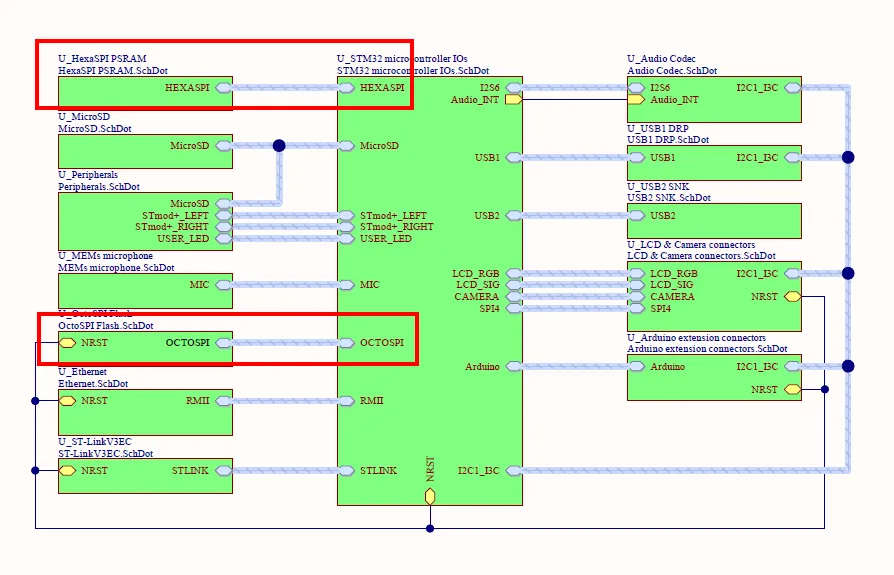
Task: Click NRST wire junction below STM32 NRST port
Action: click(430, 528)
